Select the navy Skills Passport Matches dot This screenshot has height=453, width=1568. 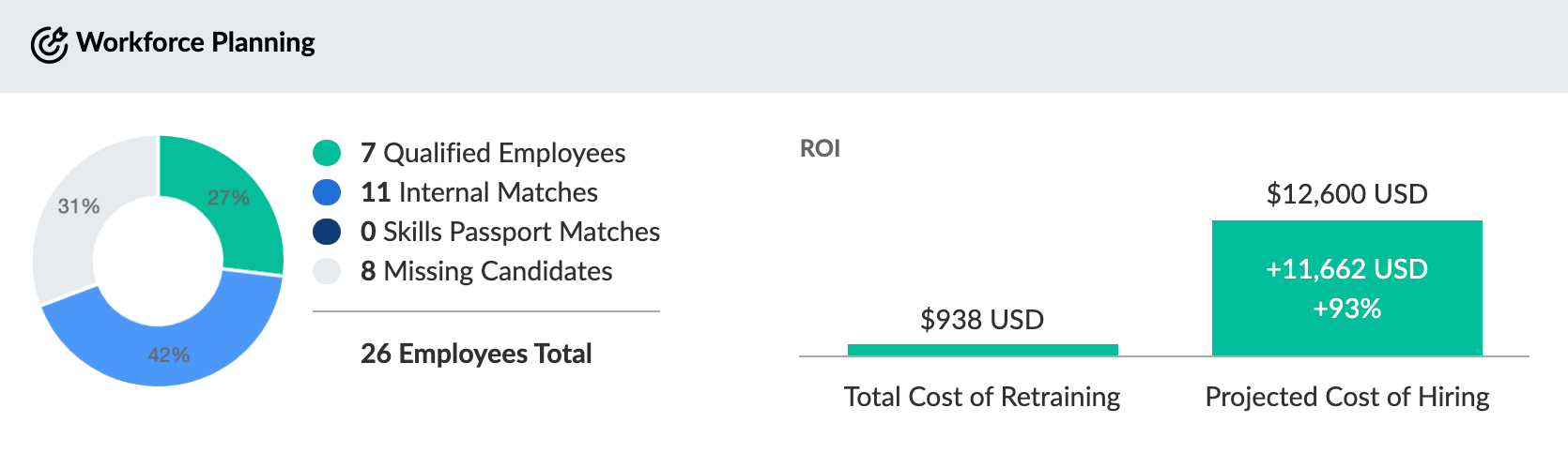pos(327,232)
